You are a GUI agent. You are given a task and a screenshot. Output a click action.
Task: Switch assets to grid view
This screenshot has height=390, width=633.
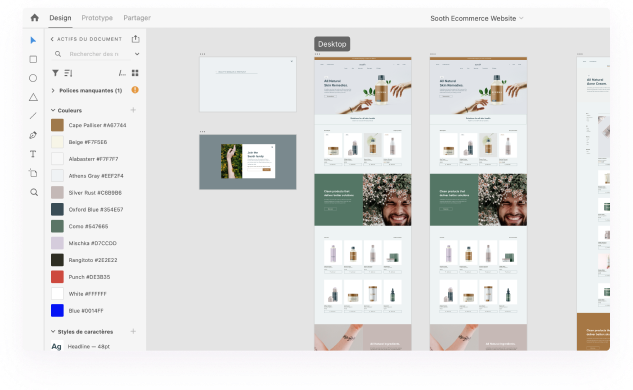coord(135,73)
